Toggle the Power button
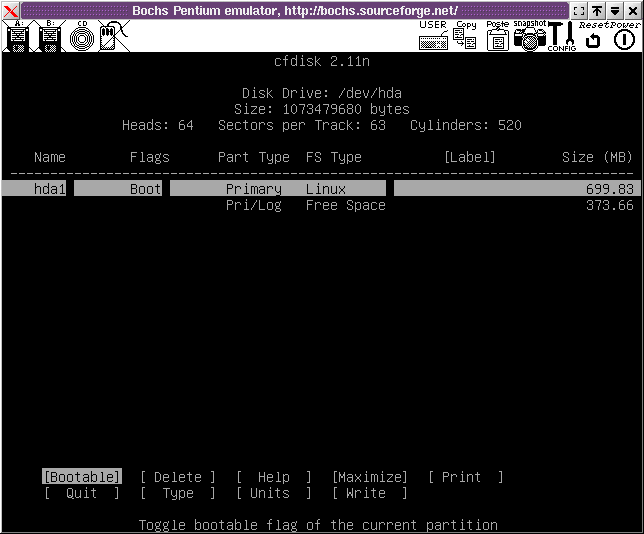 625,39
